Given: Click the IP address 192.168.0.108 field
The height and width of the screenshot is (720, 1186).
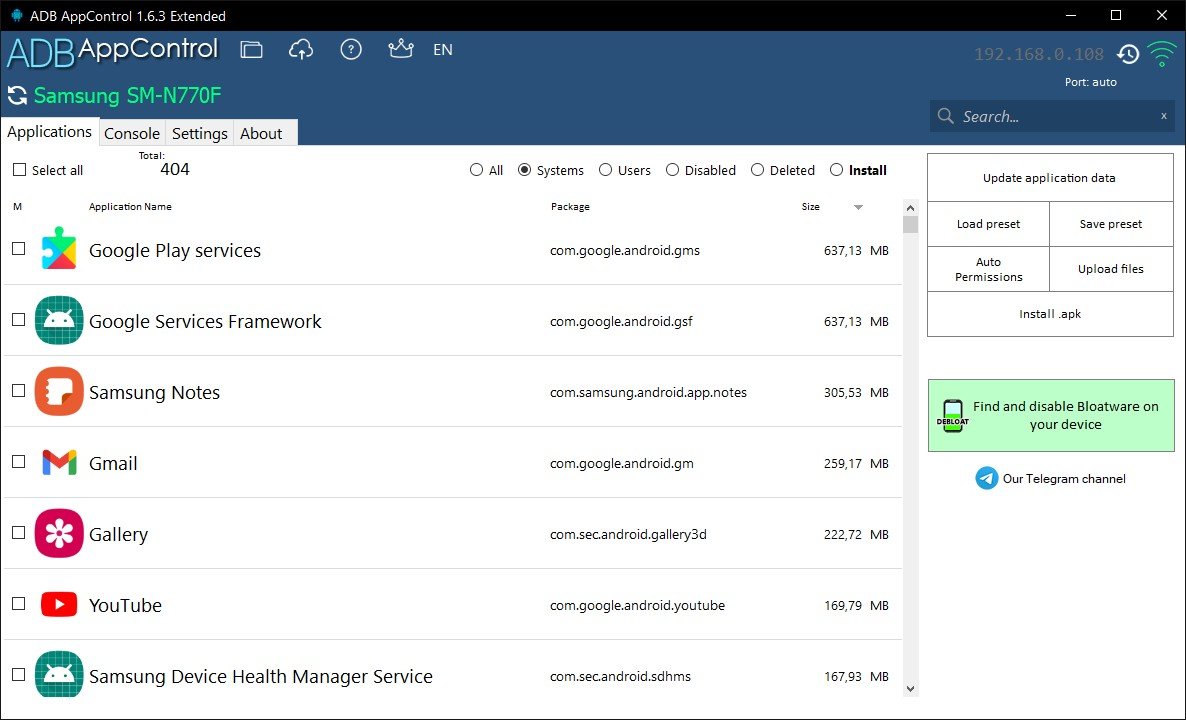Looking at the screenshot, I should (1039, 54).
